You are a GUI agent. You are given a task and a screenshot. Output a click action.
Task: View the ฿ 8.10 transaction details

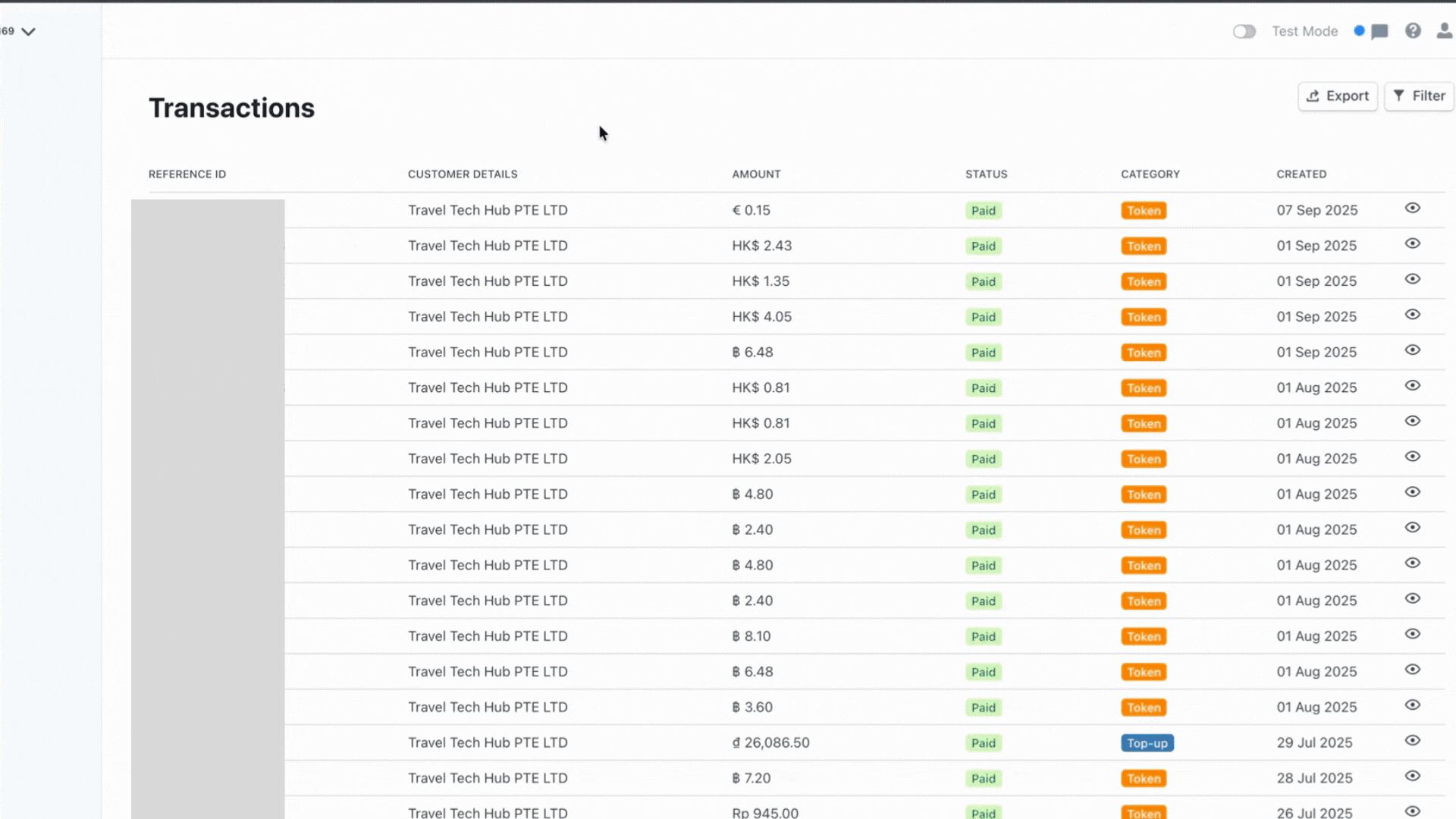(x=1411, y=635)
